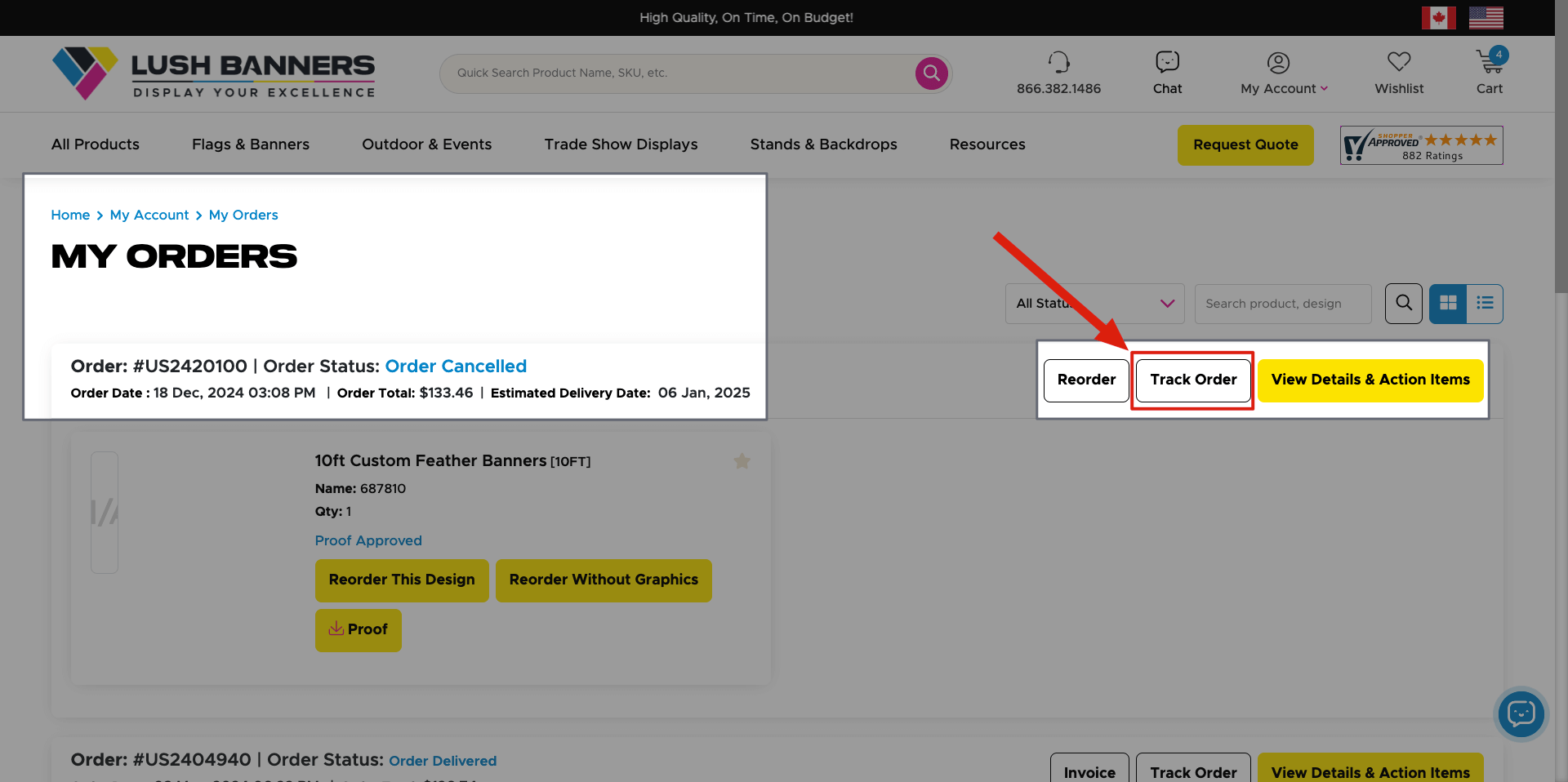Screen dimensions: 1568x782
Task: Open the All Products menu
Action: click(x=96, y=144)
